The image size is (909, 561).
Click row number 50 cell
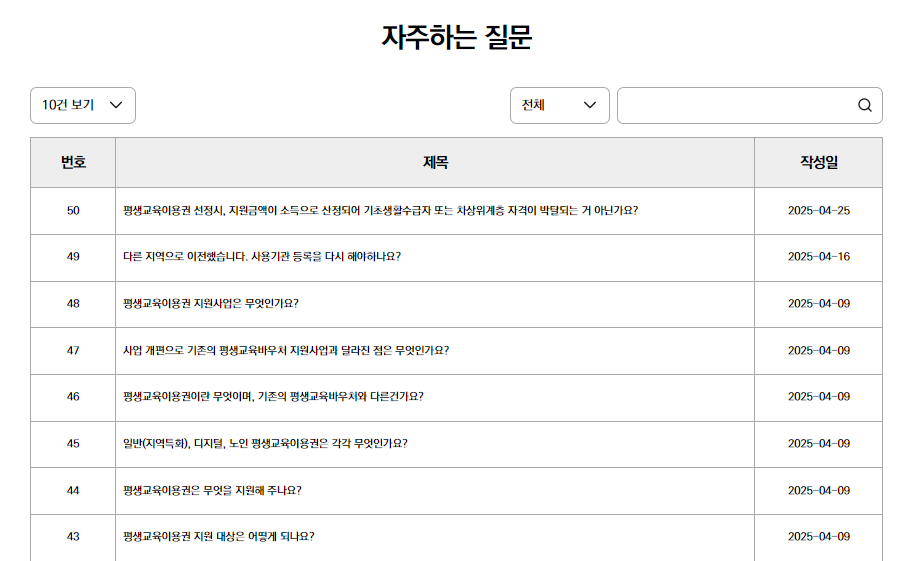73,211
